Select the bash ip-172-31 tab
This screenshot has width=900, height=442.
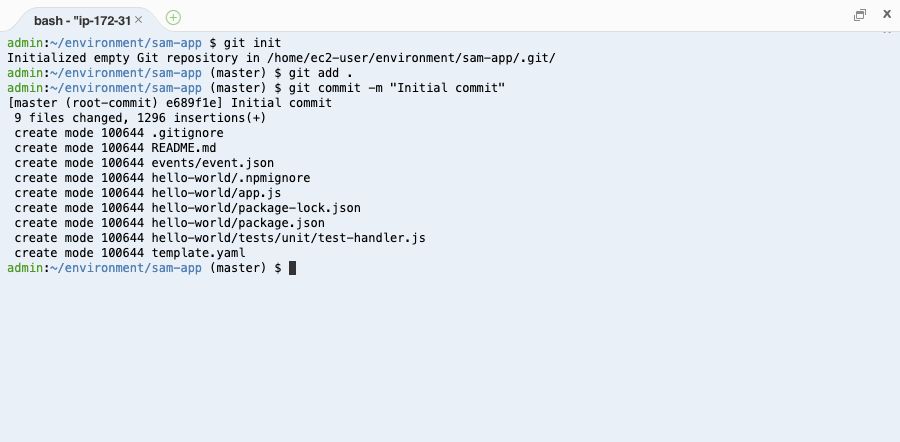[82, 21]
